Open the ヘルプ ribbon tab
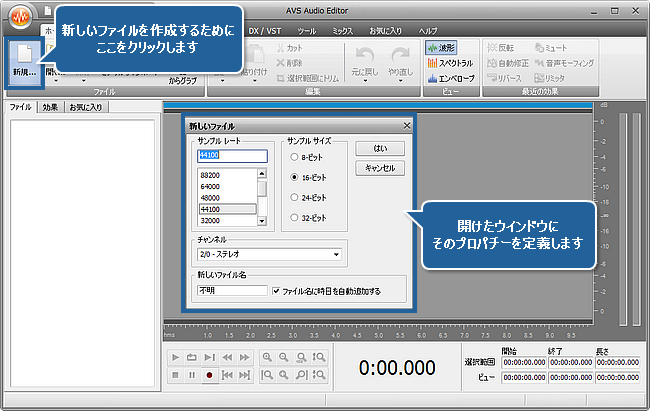Viewport: 650px width, 411px height. 428,31
